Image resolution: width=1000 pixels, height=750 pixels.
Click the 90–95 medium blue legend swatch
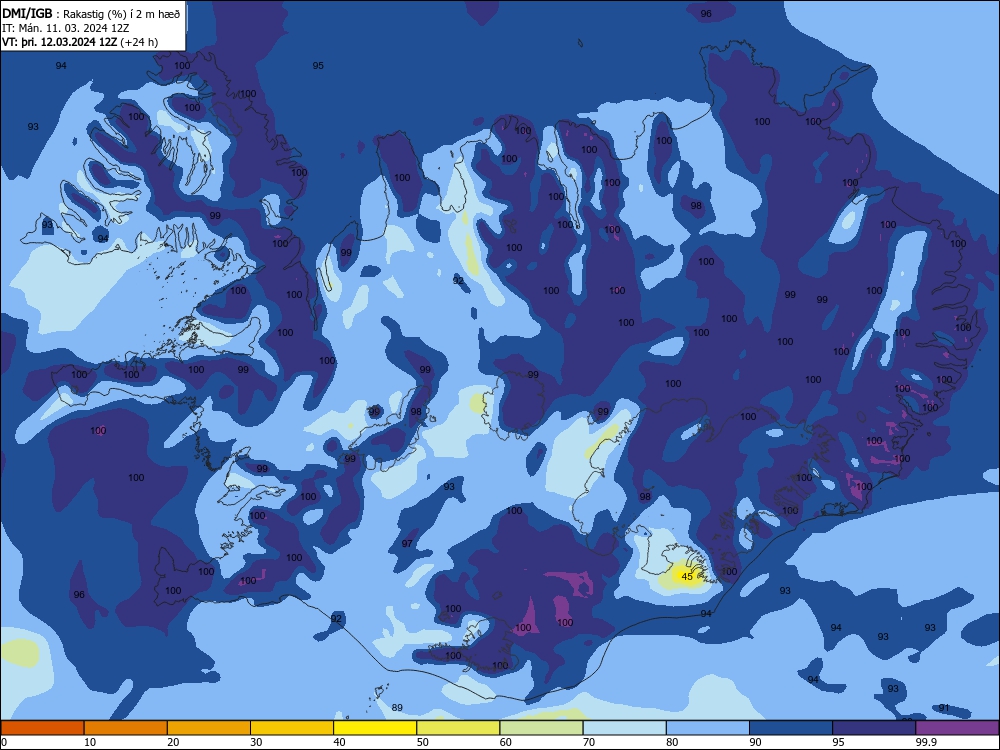point(791,728)
